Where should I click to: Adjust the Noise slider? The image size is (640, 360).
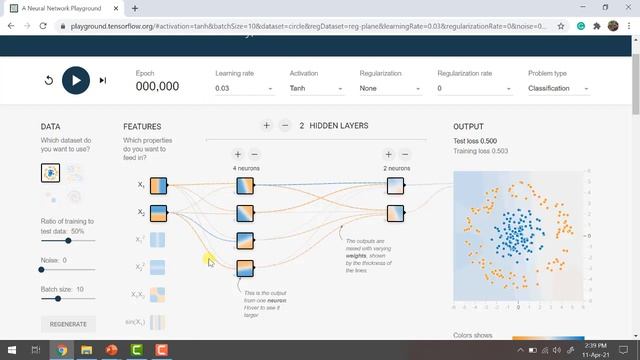click(x=68, y=269)
